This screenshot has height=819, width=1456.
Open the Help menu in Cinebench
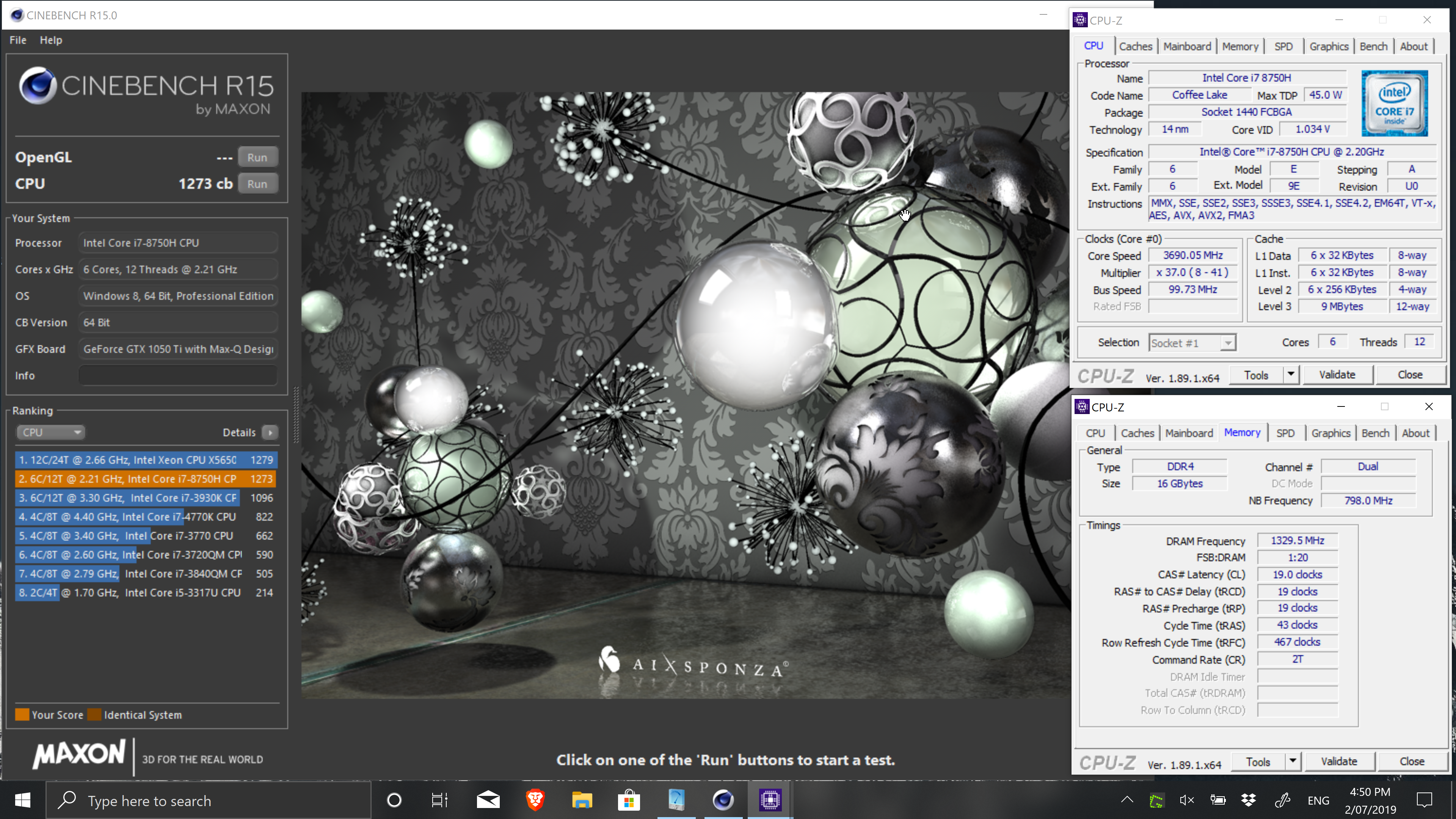pos(51,40)
